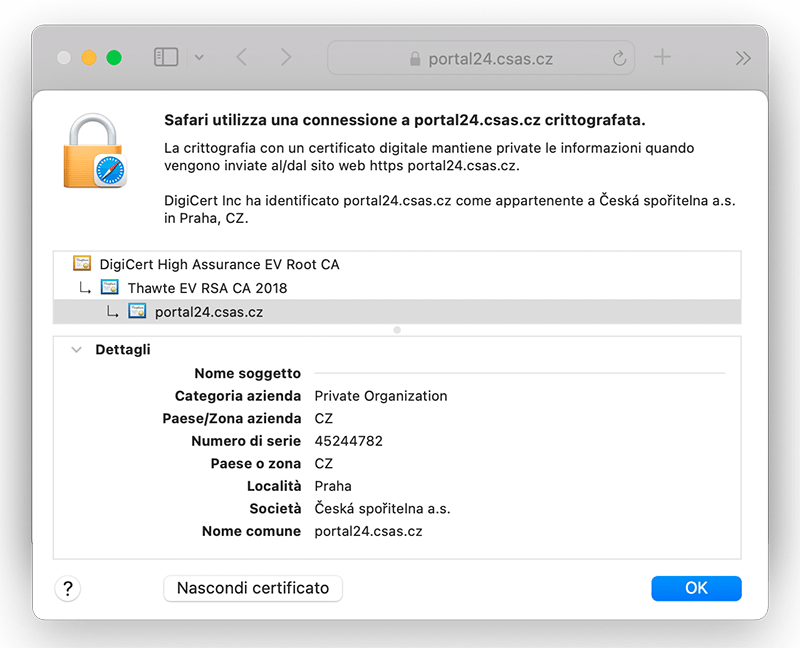This screenshot has height=648, width=800.
Task: Click the portal24.csas.cz common name value
Action: point(368,531)
